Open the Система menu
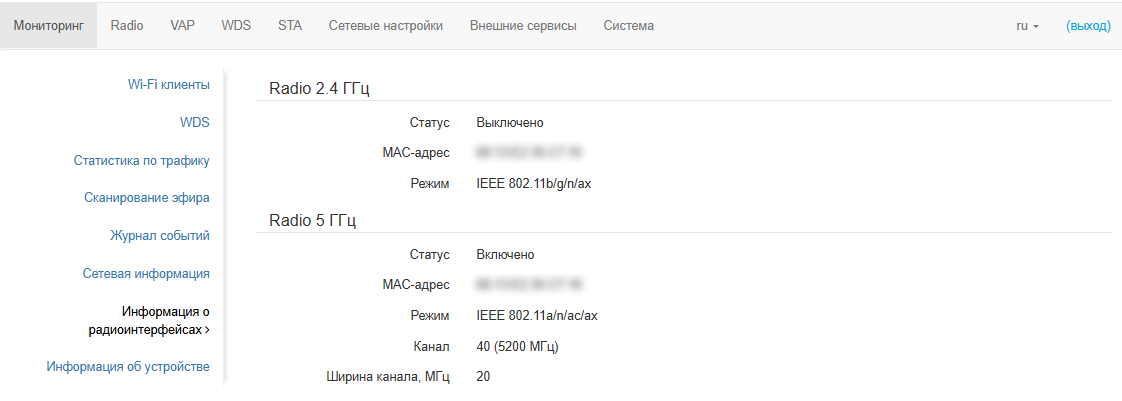The height and width of the screenshot is (401, 1122). click(x=628, y=26)
